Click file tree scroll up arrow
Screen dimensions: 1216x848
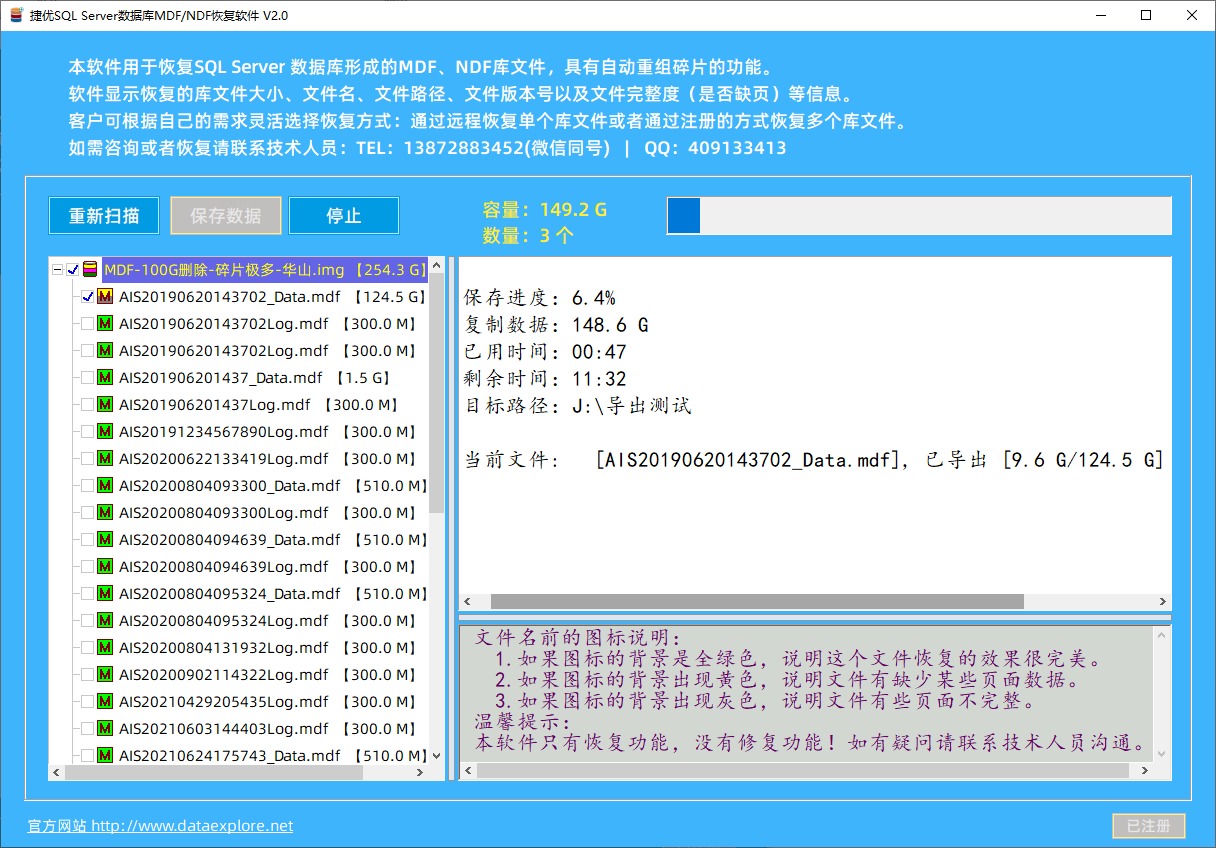pos(437,266)
